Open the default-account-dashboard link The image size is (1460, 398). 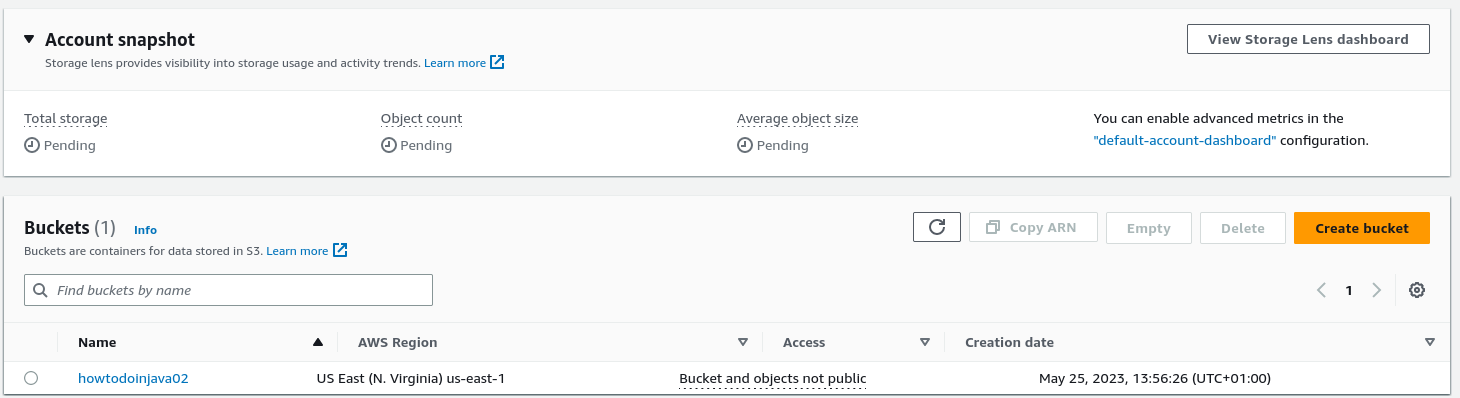(x=1185, y=141)
